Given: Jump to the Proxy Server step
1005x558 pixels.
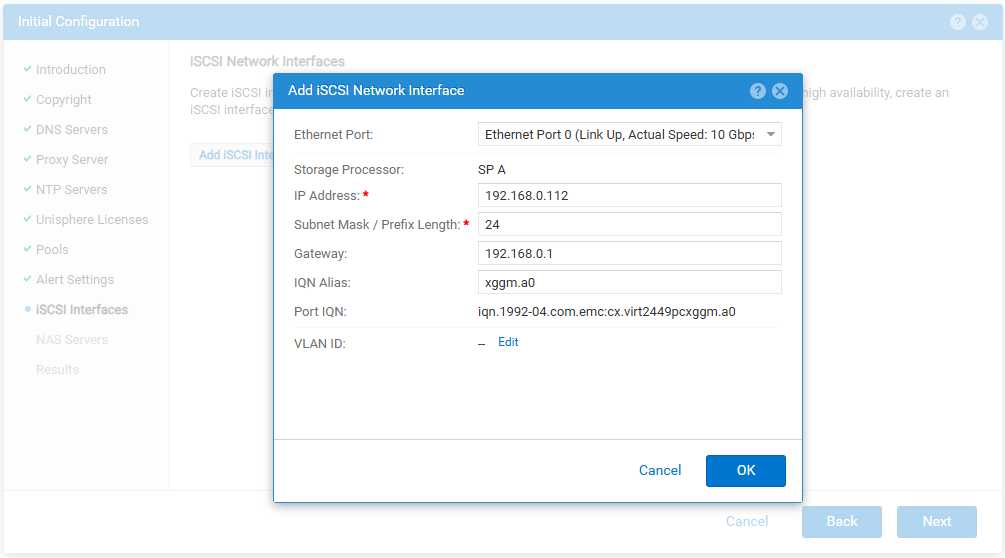Looking at the screenshot, I should click(71, 160).
